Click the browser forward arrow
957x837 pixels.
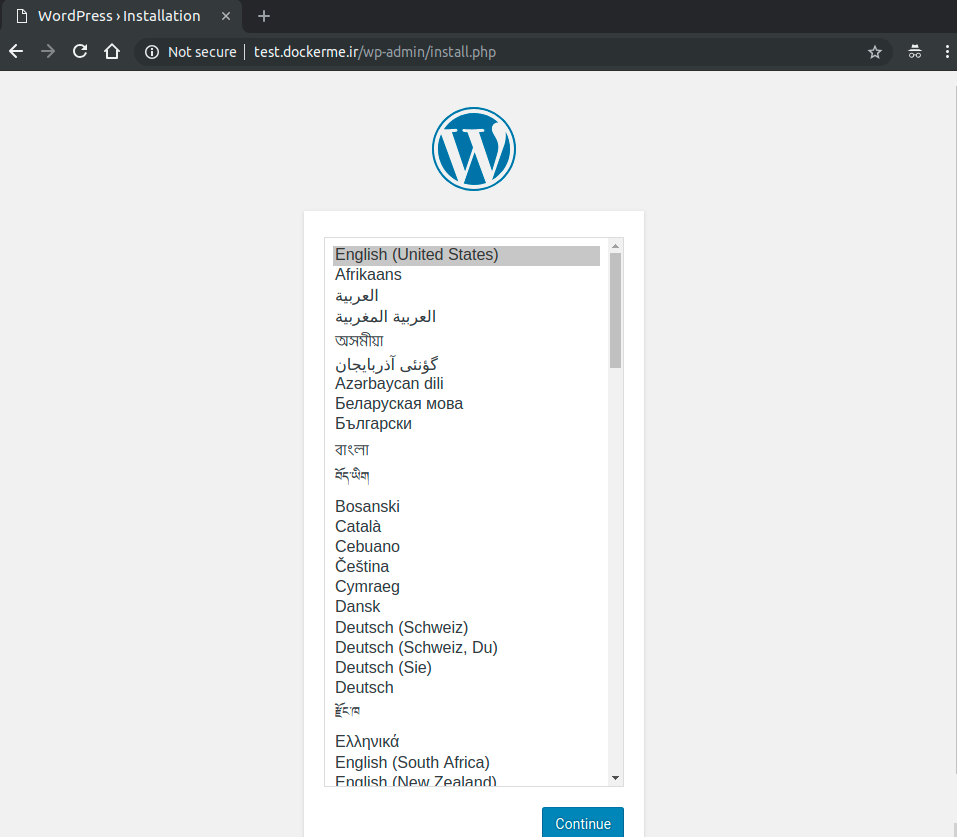48,52
